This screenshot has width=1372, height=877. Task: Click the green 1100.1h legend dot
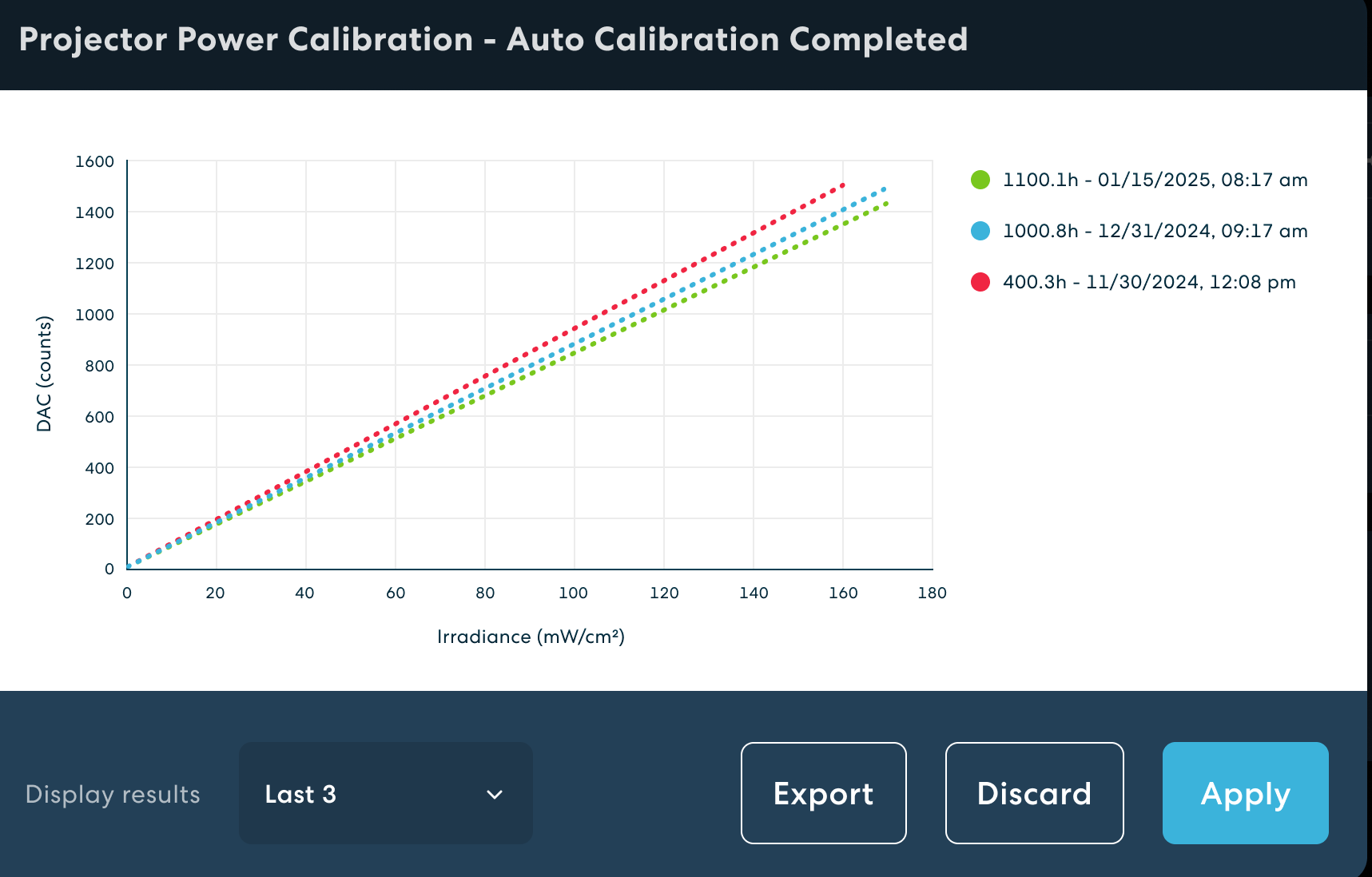(980, 180)
